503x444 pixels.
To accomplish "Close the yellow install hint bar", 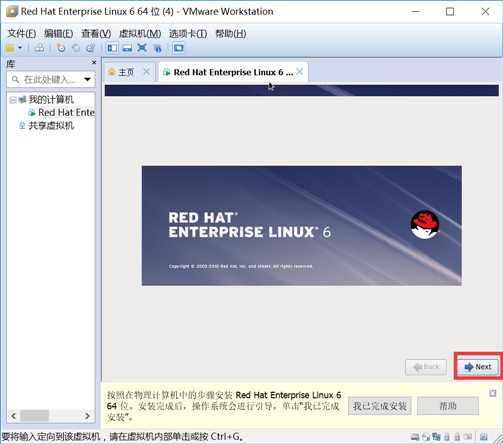I will (493, 393).
